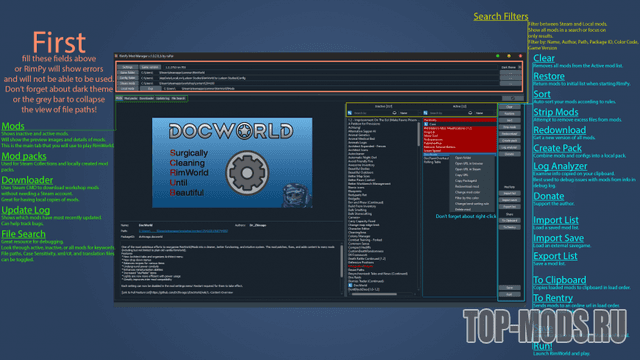The image size is (640, 360).
Task: Open the inactive list Name sort dropdown
Action: click(409, 113)
